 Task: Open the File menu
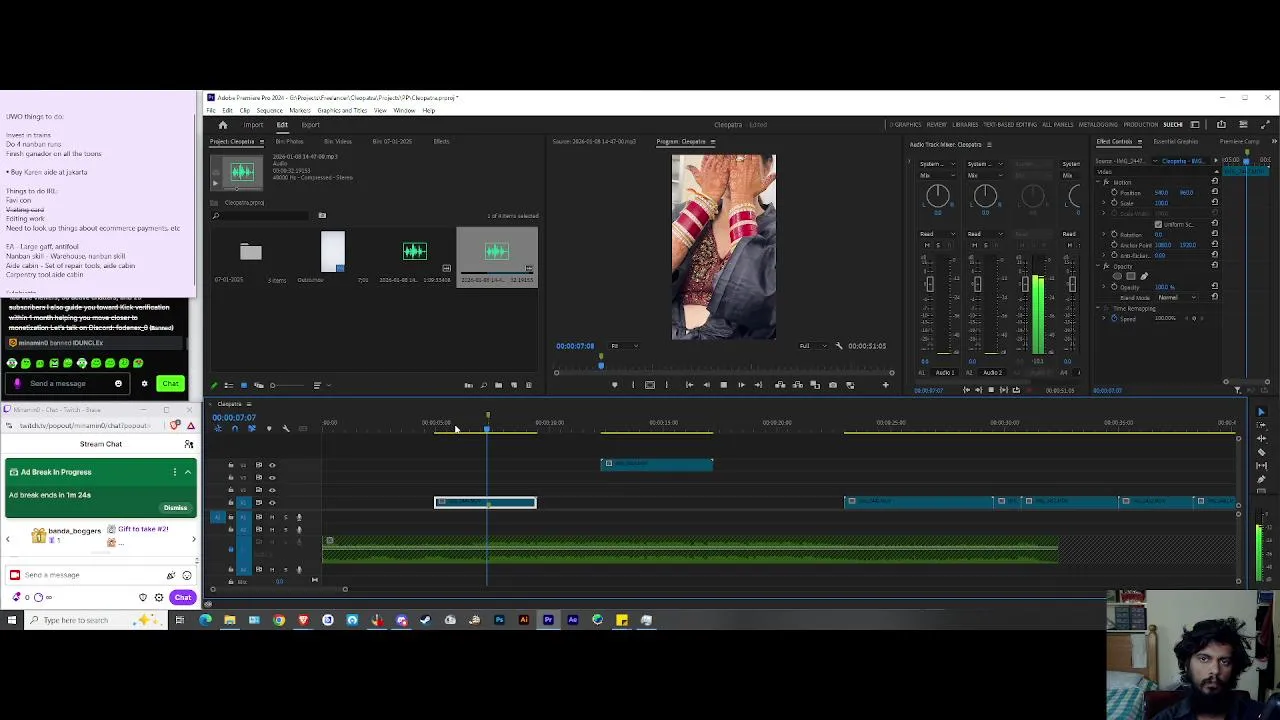pos(211,110)
